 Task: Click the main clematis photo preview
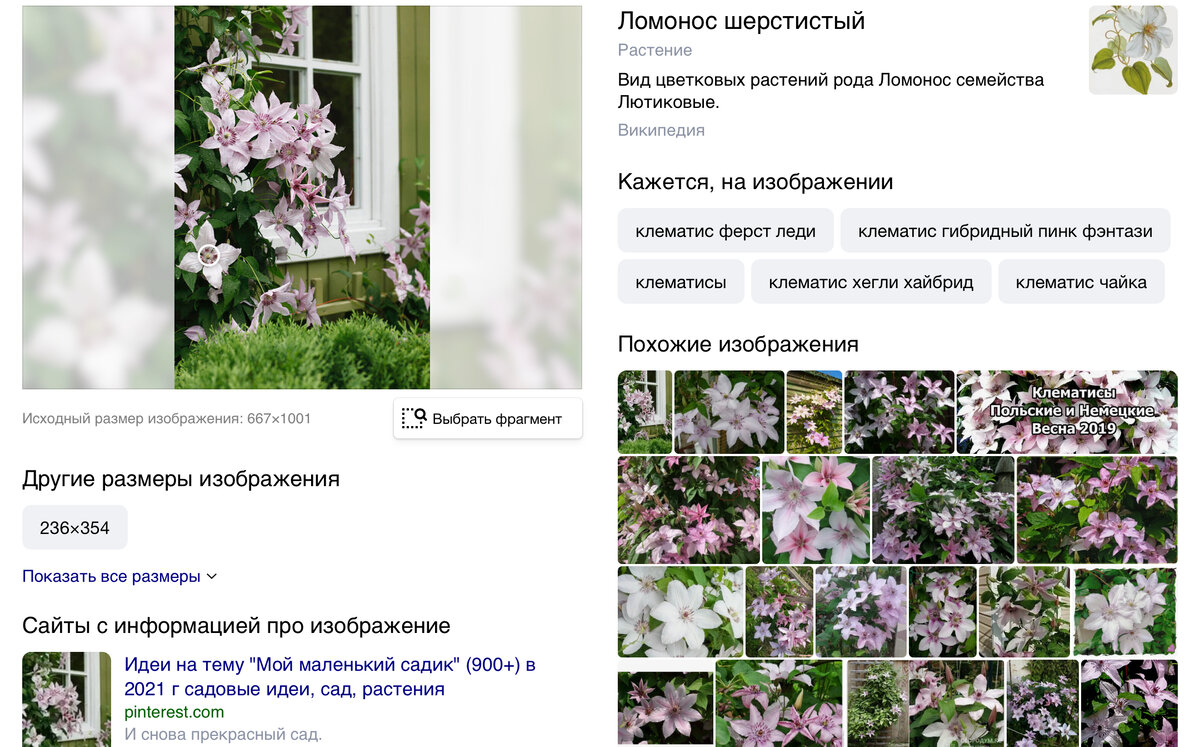(x=302, y=197)
